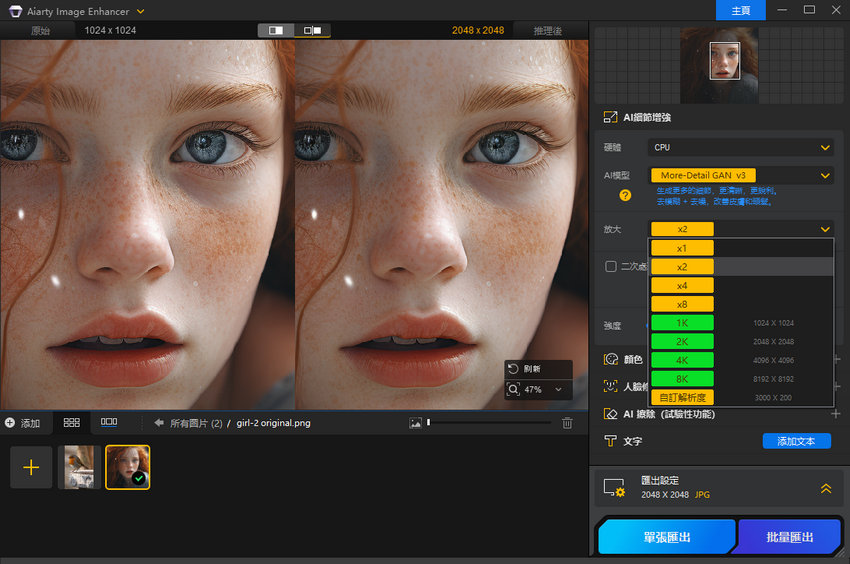Choose the x8 upscale option

coord(740,304)
